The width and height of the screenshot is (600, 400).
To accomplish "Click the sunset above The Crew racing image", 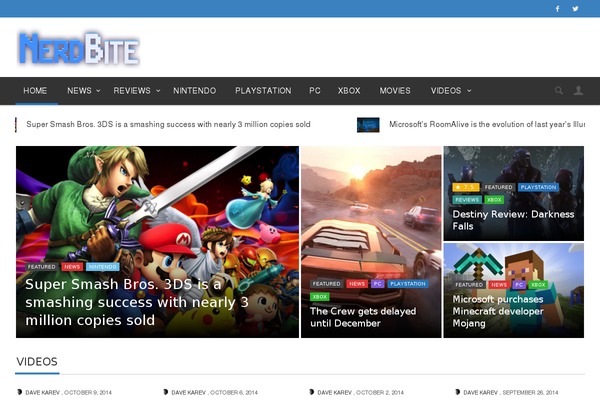I will (x=358, y=171).
